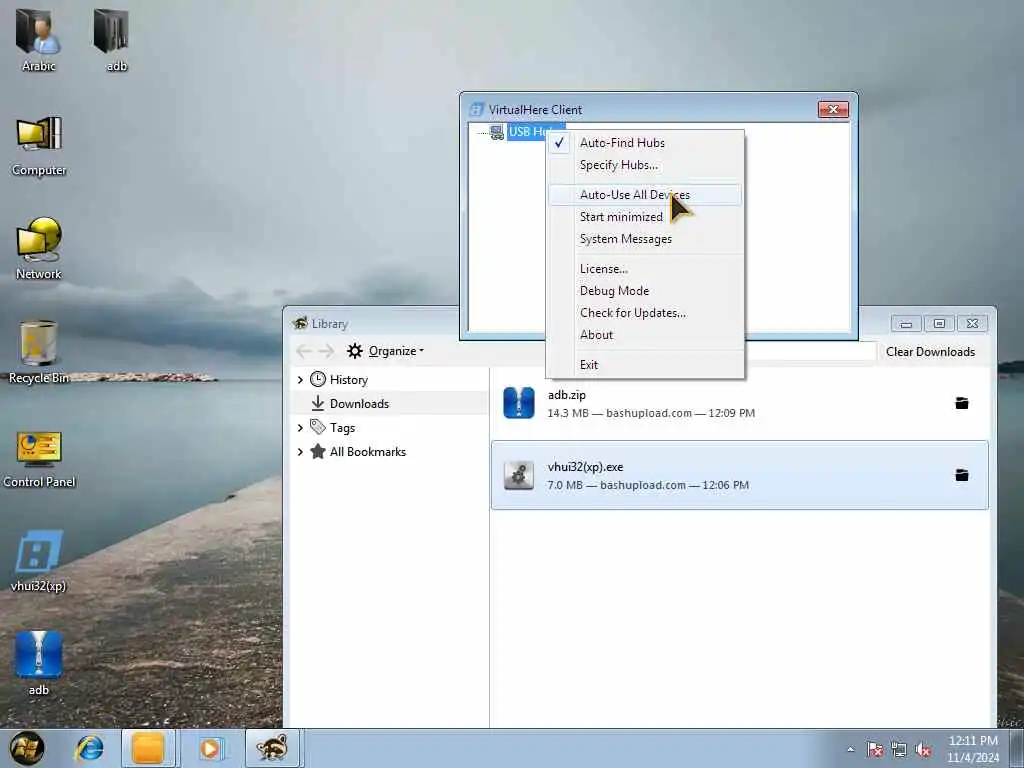Open the media player taskbar icon
The height and width of the screenshot is (768, 1024).
pos(210,748)
